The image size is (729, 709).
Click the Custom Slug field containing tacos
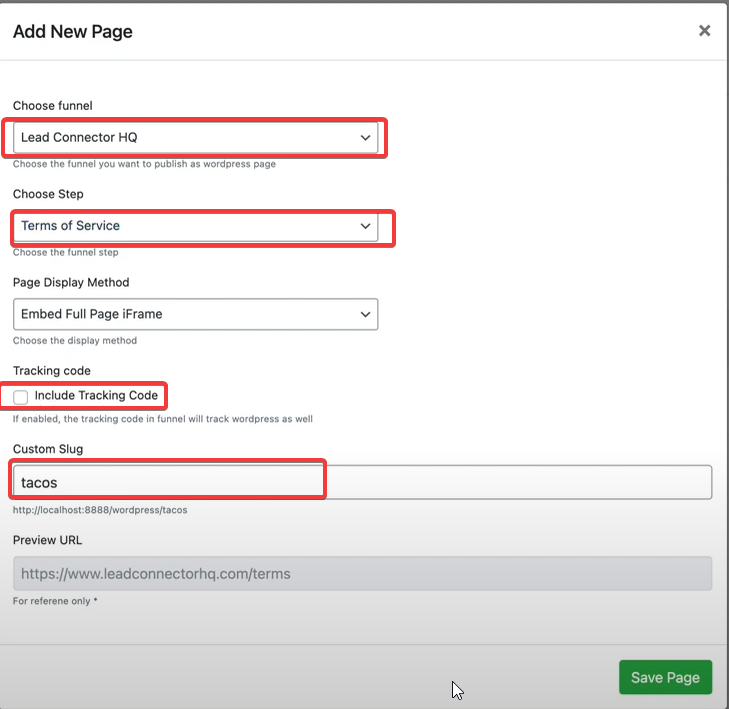(x=362, y=482)
